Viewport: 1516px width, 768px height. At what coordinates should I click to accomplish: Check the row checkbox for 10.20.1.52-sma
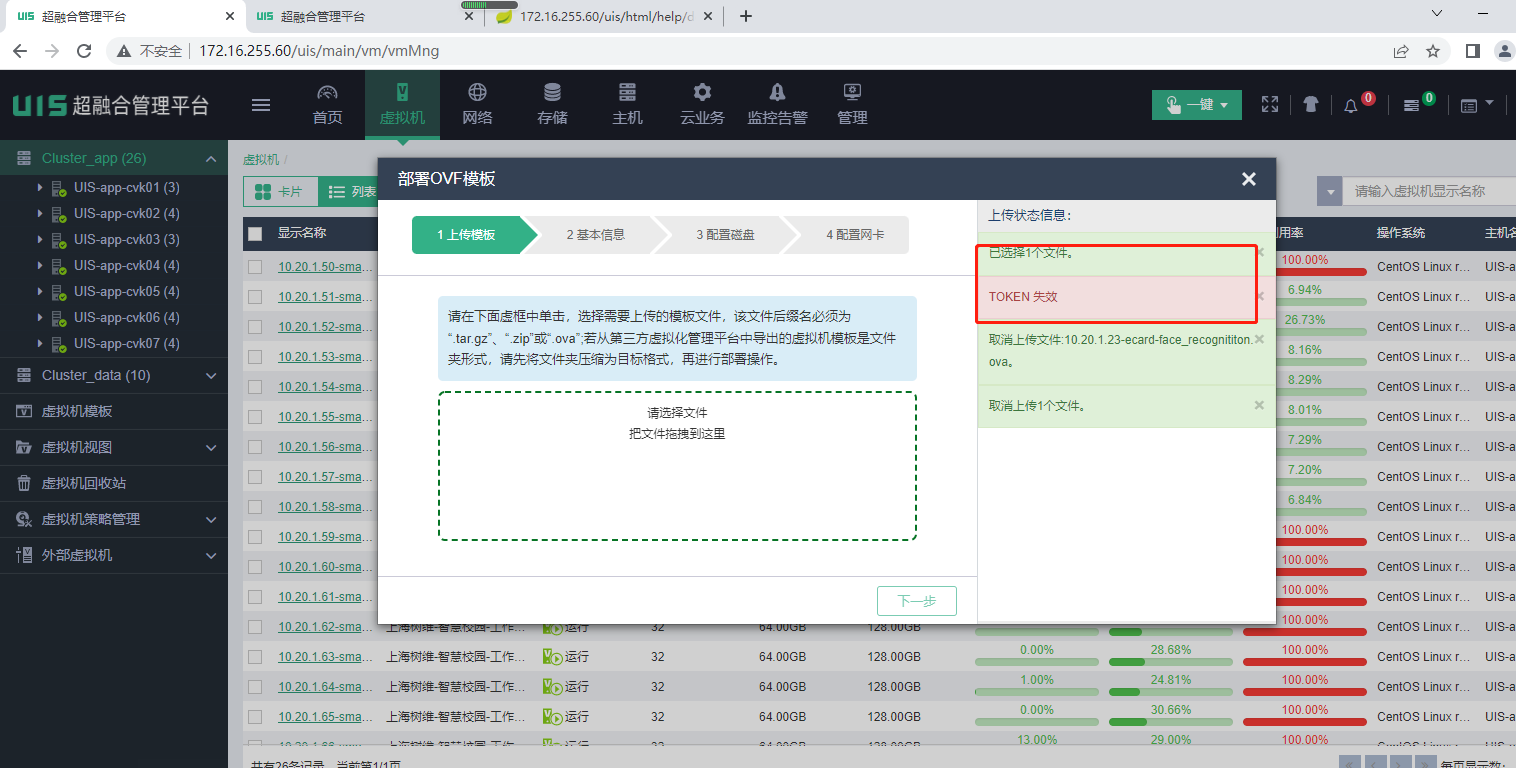[255, 327]
